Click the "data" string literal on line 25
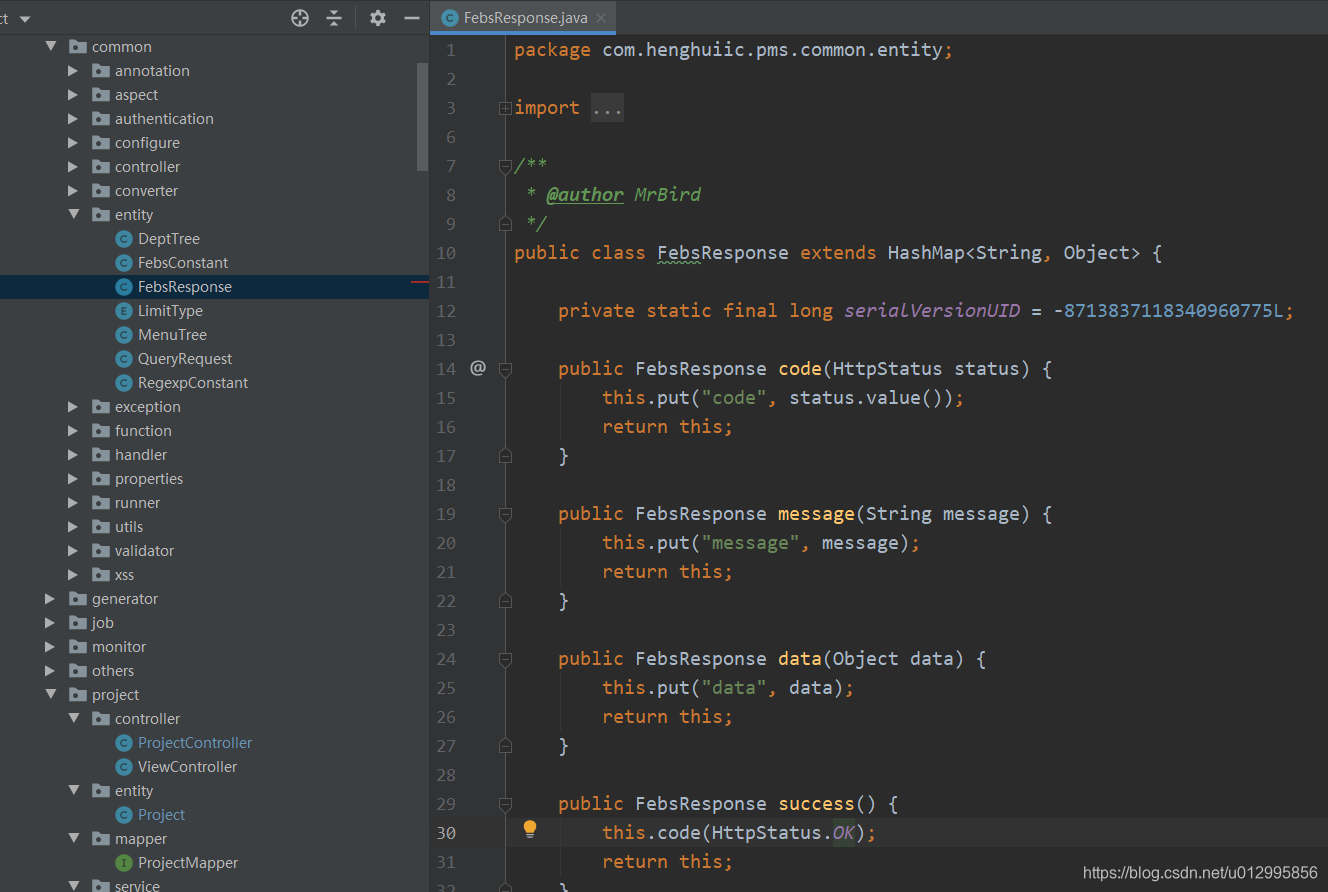Image resolution: width=1328 pixels, height=892 pixels. tap(734, 687)
